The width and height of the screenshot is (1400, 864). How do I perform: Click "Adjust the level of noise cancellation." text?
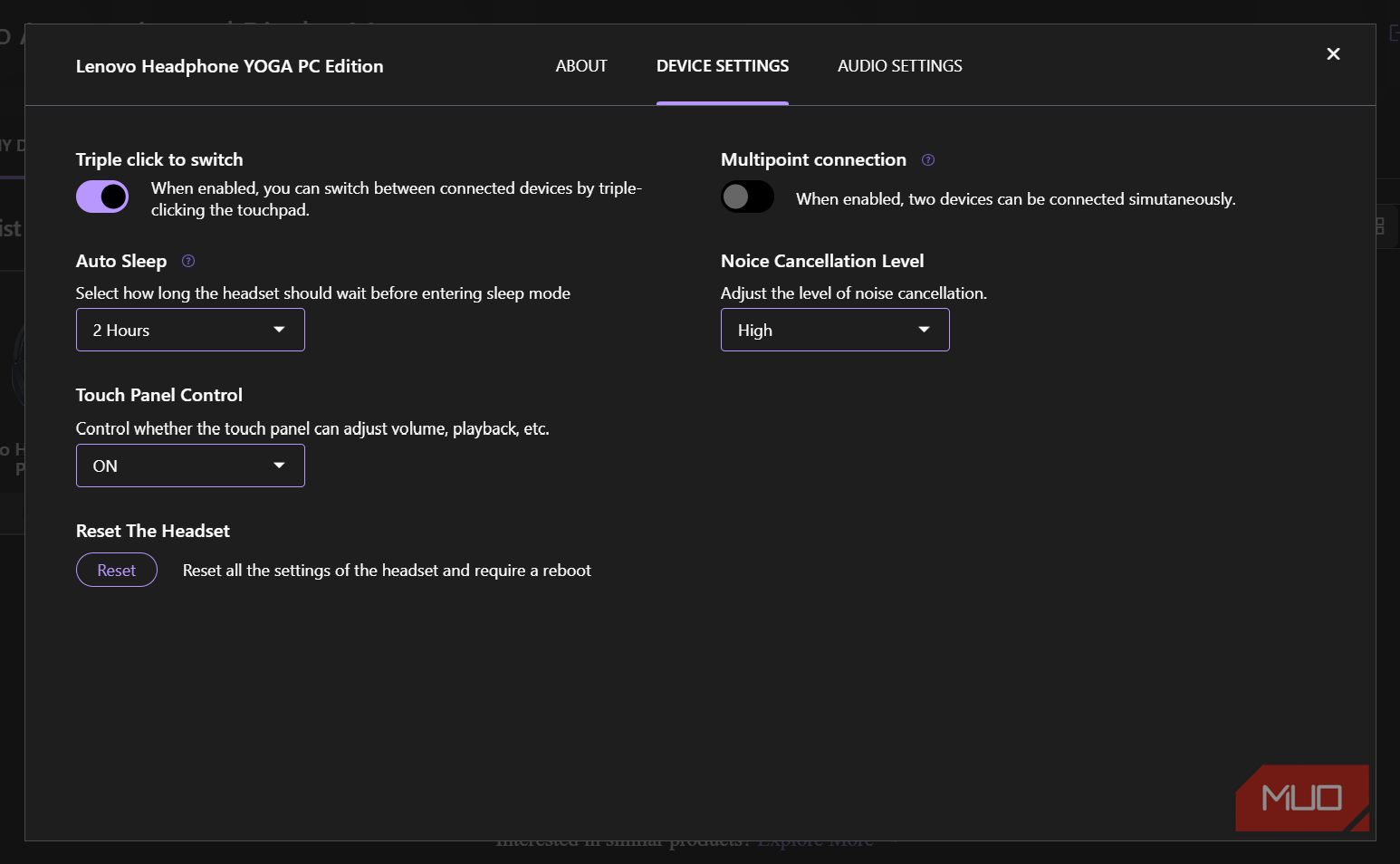pyautogui.click(x=854, y=293)
